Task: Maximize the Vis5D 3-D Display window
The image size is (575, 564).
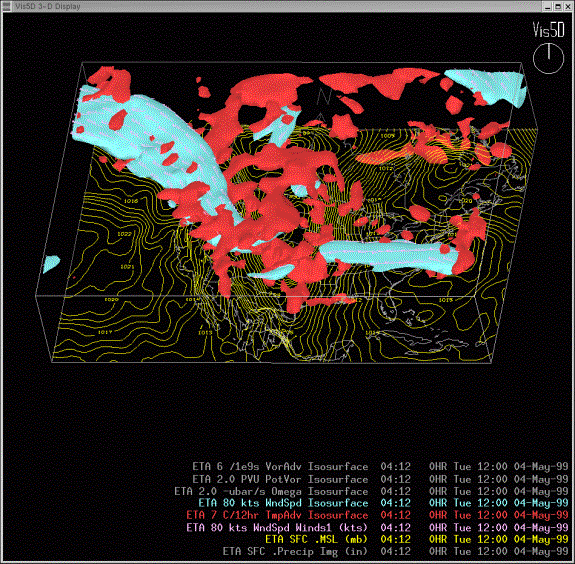Action: [x=558, y=6]
